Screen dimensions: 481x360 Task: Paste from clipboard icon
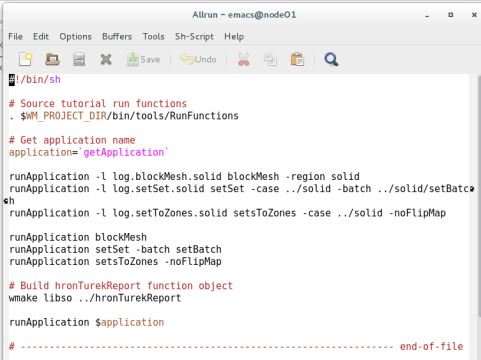(x=297, y=60)
